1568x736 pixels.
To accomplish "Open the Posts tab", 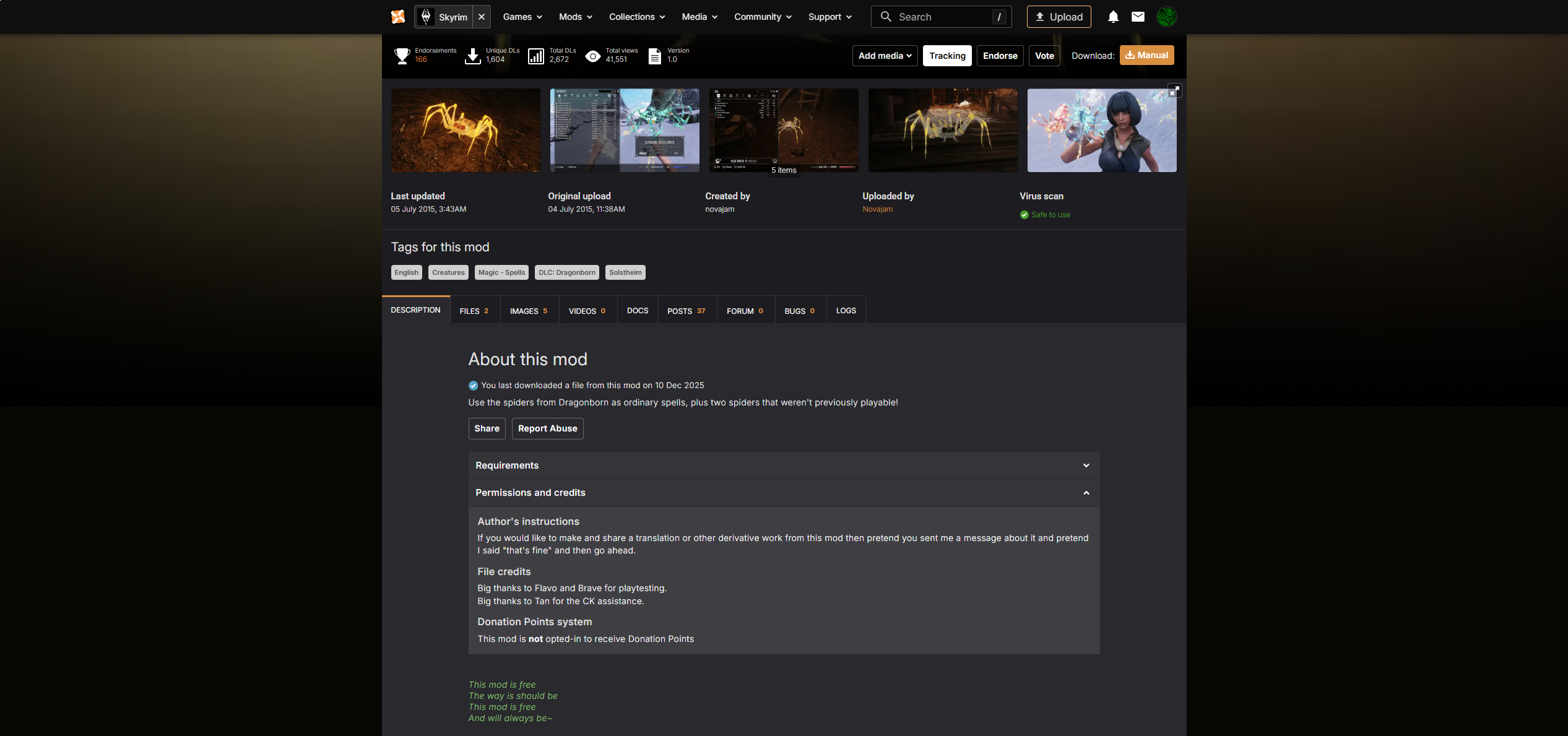I will [686, 311].
